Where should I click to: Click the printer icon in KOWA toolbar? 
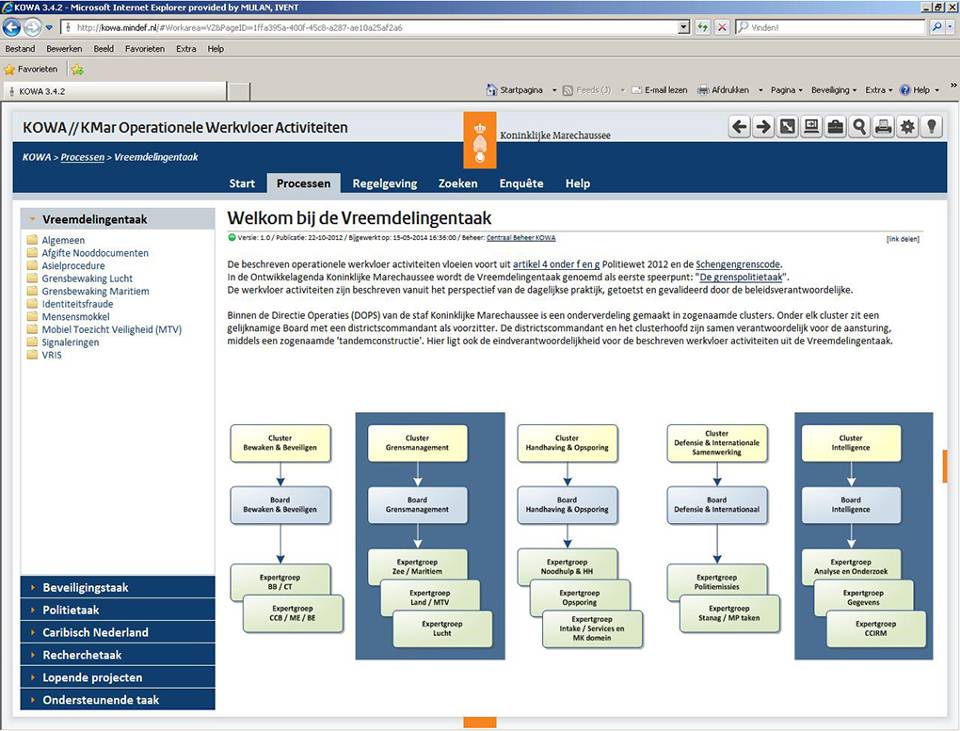tap(883, 126)
